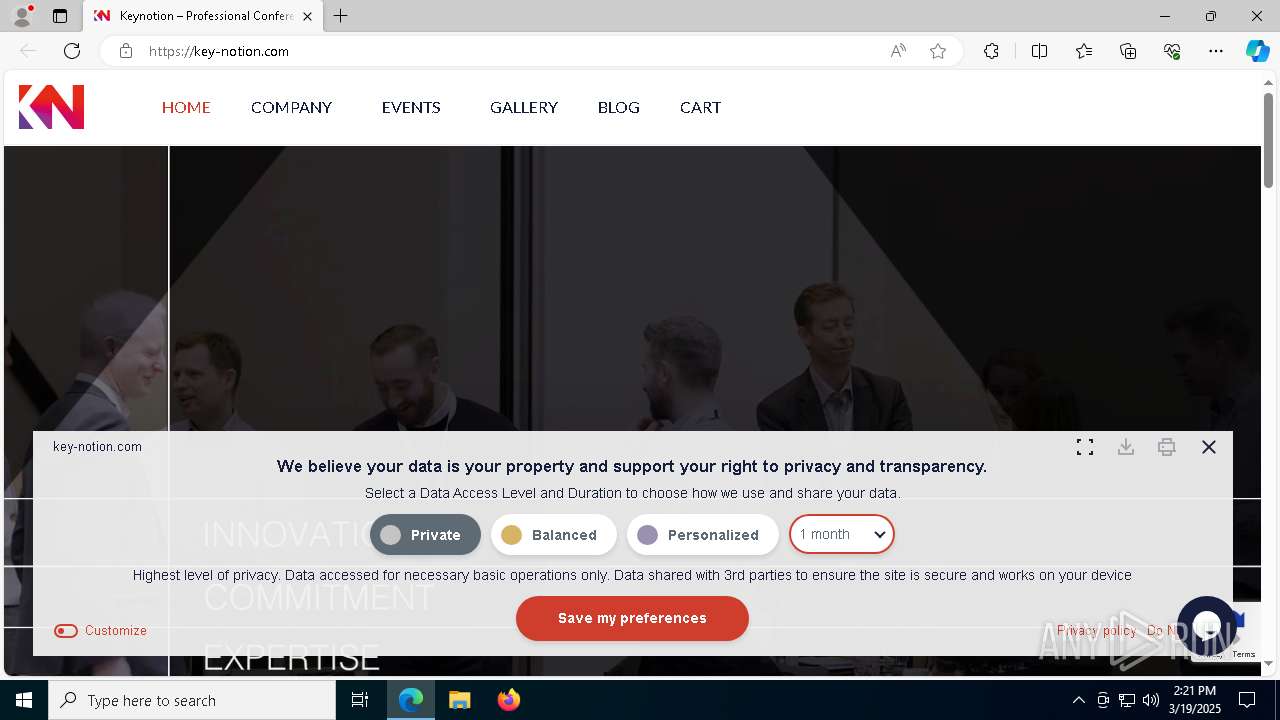Open the tab actions menu icon
Screen dimensions: 1280x720
click(x=60, y=16)
